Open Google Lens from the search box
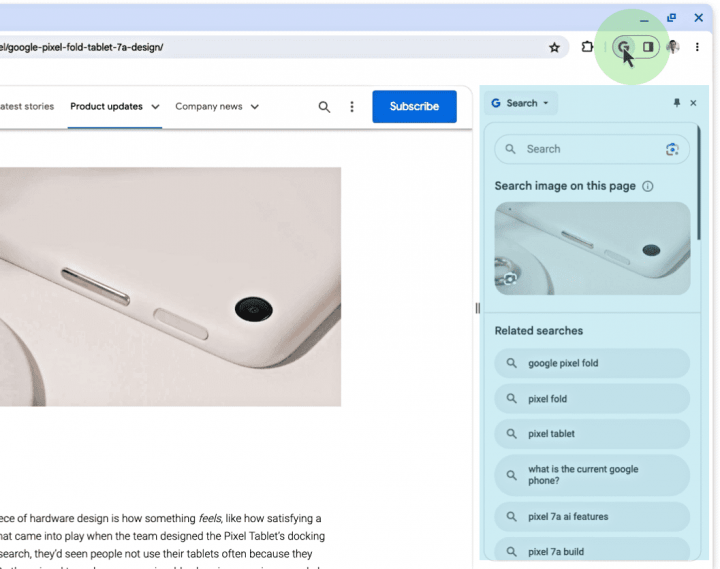Screen dimensions: 720x569 [672, 149]
